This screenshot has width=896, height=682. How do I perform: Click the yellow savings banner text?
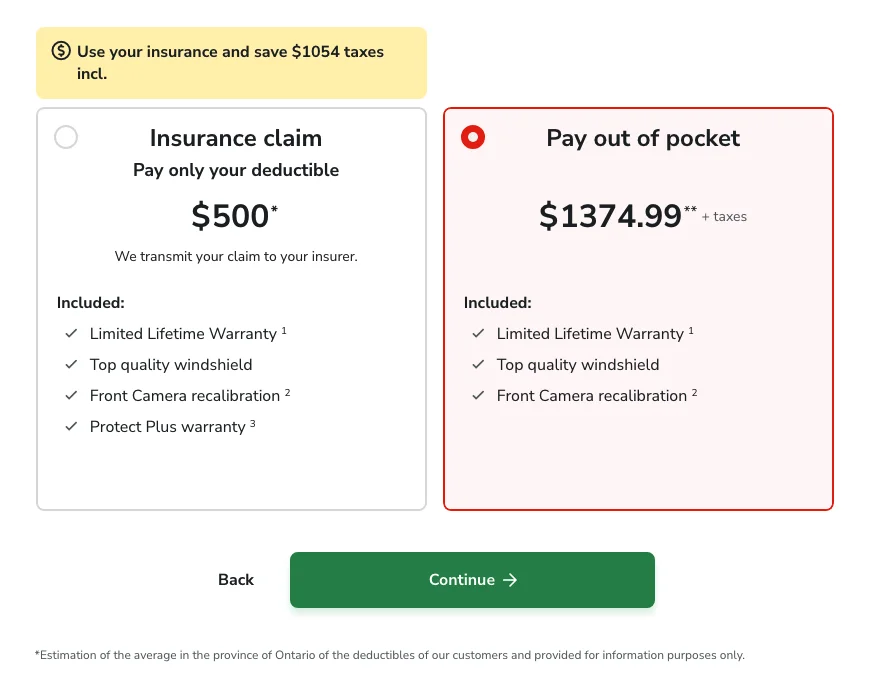[230, 62]
